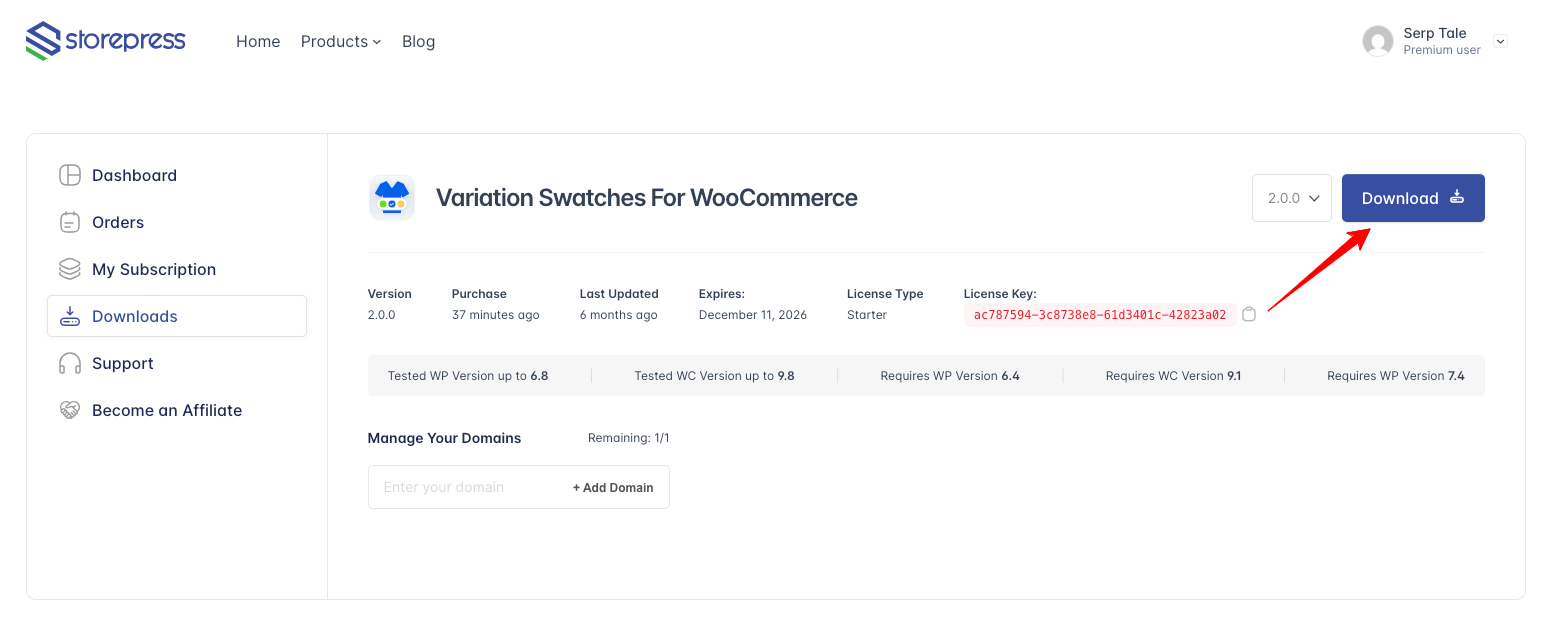Viewport: 1550px width, 625px height.
Task: Click the My Subscription stack icon
Action: (70, 269)
